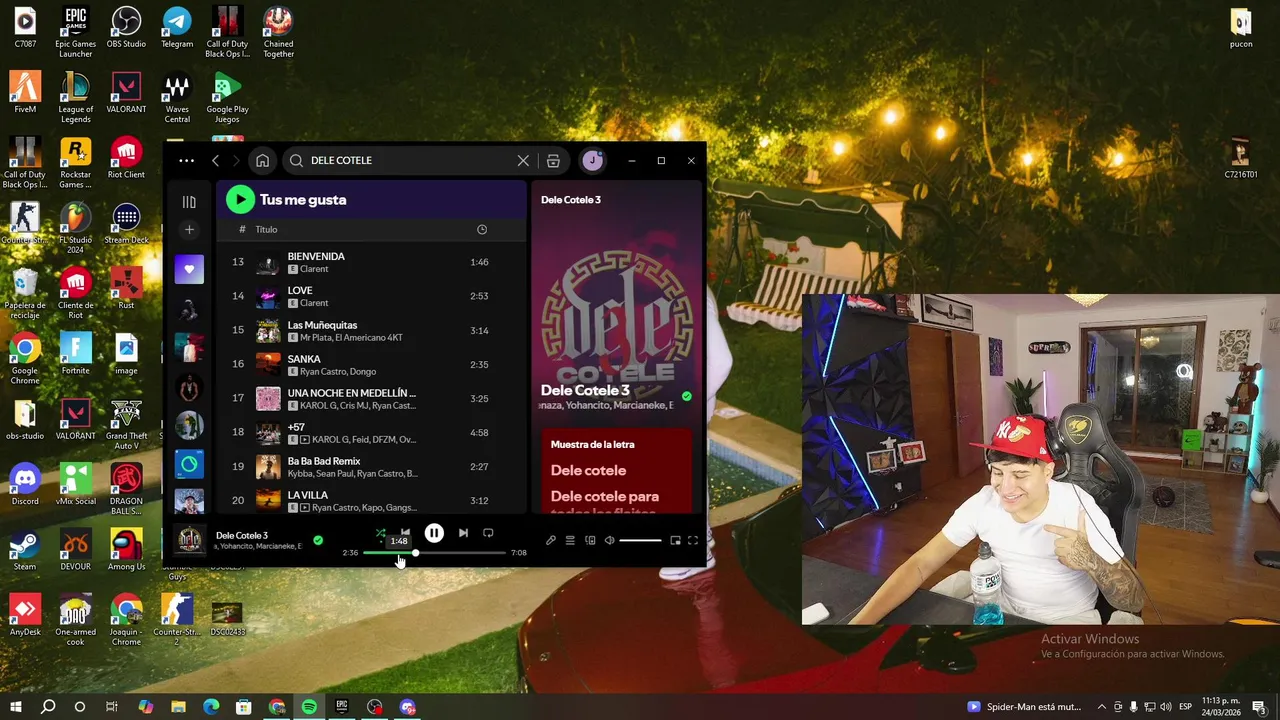Open vMix Social desktop icon
Image resolution: width=1280 pixels, height=720 pixels.
76,485
